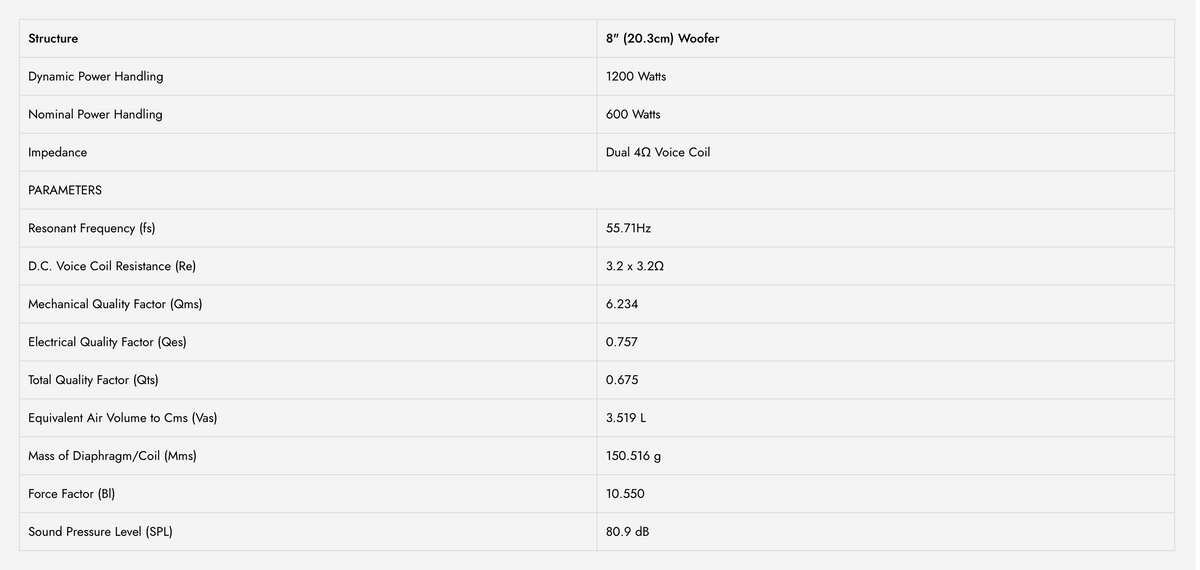Select the Impedance row label
The width and height of the screenshot is (1200, 570).
pyautogui.click(x=57, y=153)
